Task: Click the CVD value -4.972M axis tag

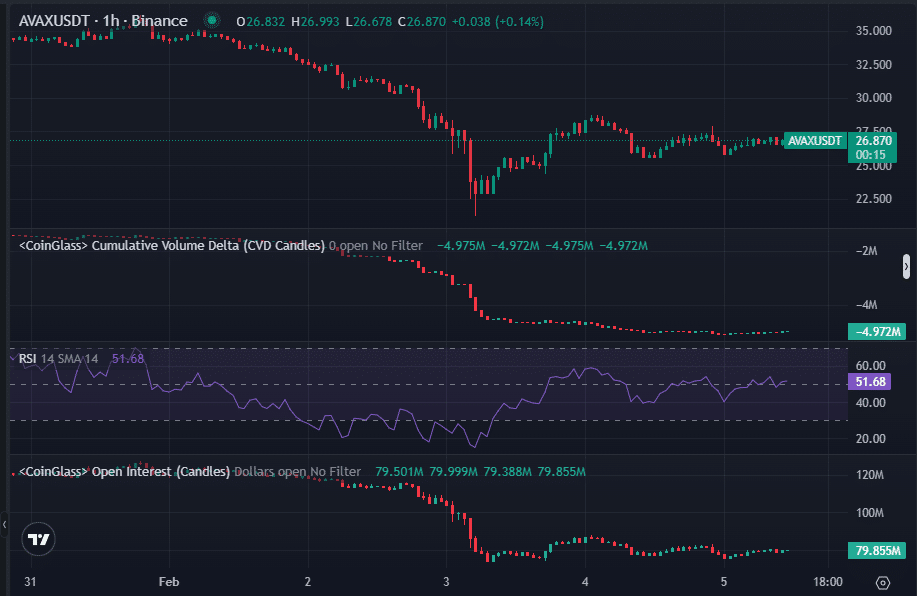Action: (877, 332)
